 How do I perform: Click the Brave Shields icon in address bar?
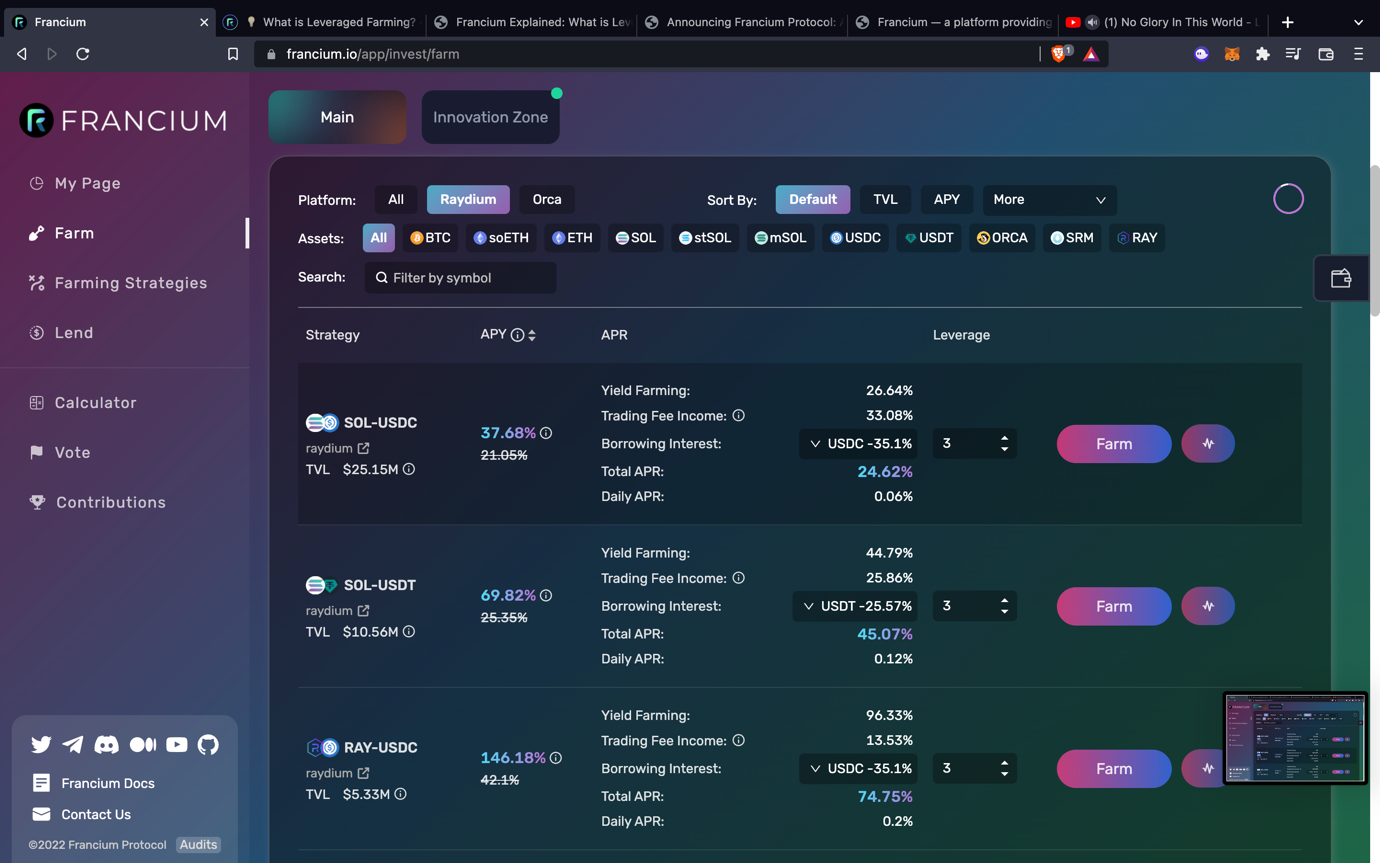tap(1060, 54)
